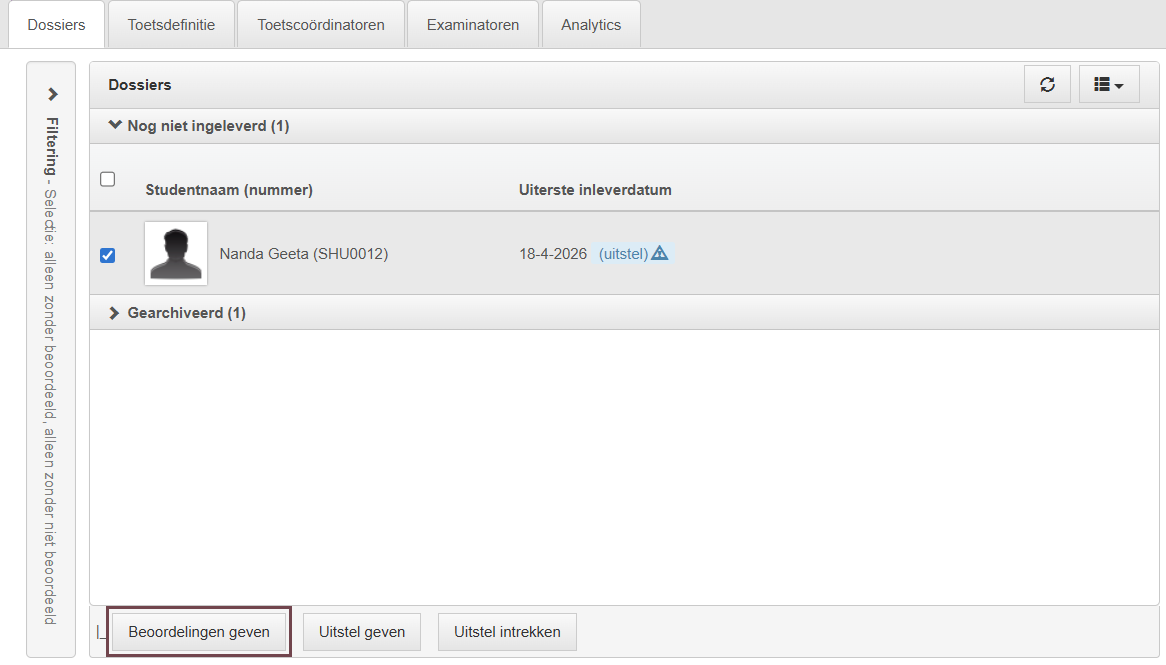Click the refresh dossiers icon
The image size is (1166, 665).
click(1047, 85)
